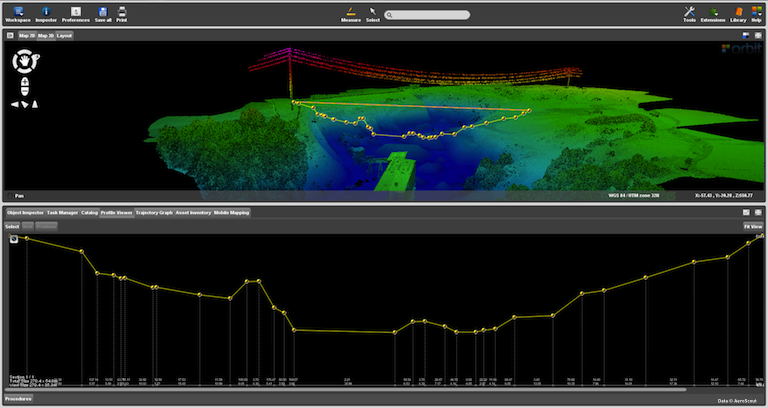The width and height of the screenshot is (768, 408).
Task: Open the Trajectory Graph tab
Action: pos(154,213)
